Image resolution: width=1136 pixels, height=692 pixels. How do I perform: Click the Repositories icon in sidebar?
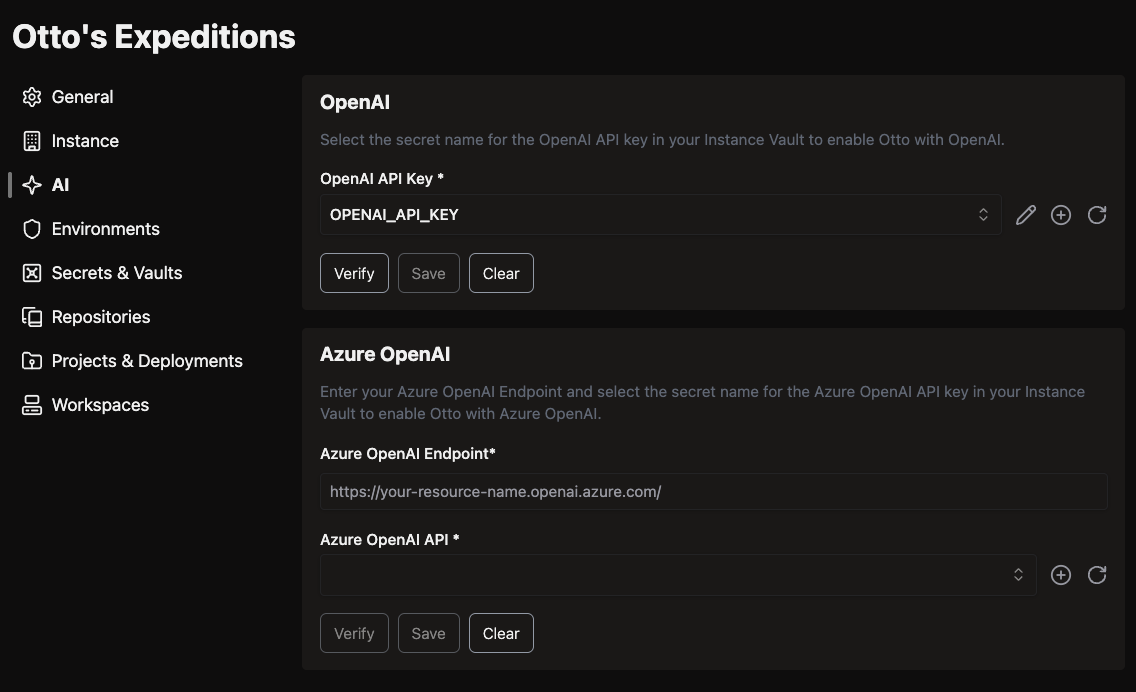(32, 317)
